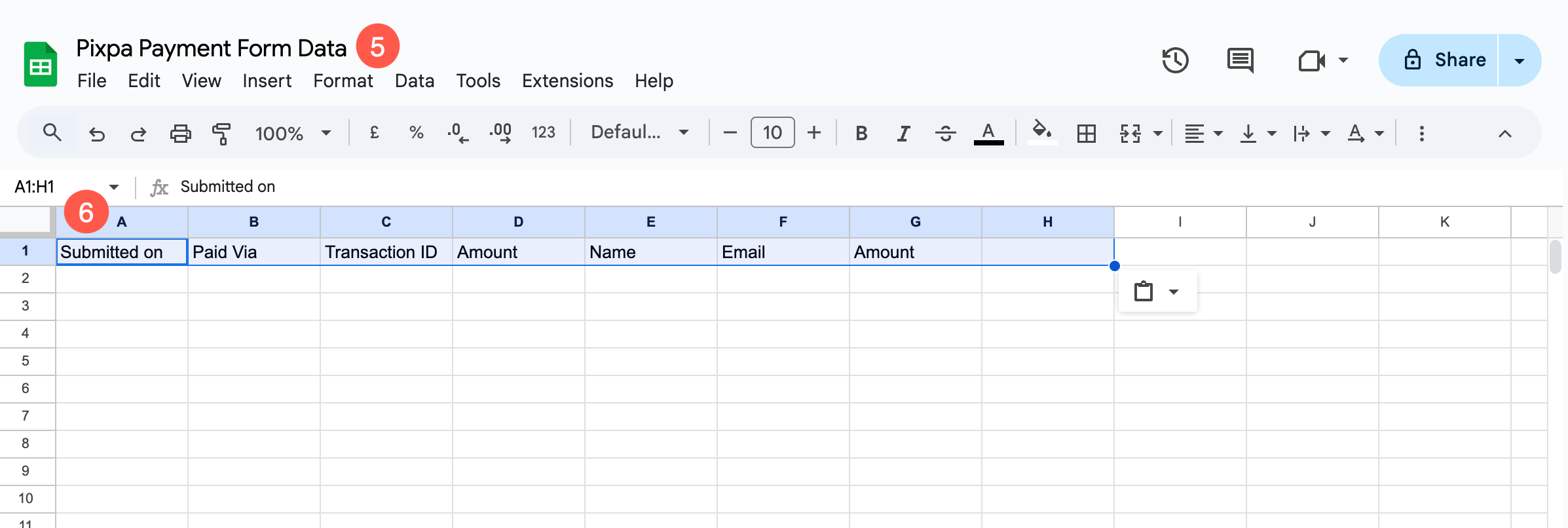Click the Share button

pyautogui.click(x=1439, y=60)
